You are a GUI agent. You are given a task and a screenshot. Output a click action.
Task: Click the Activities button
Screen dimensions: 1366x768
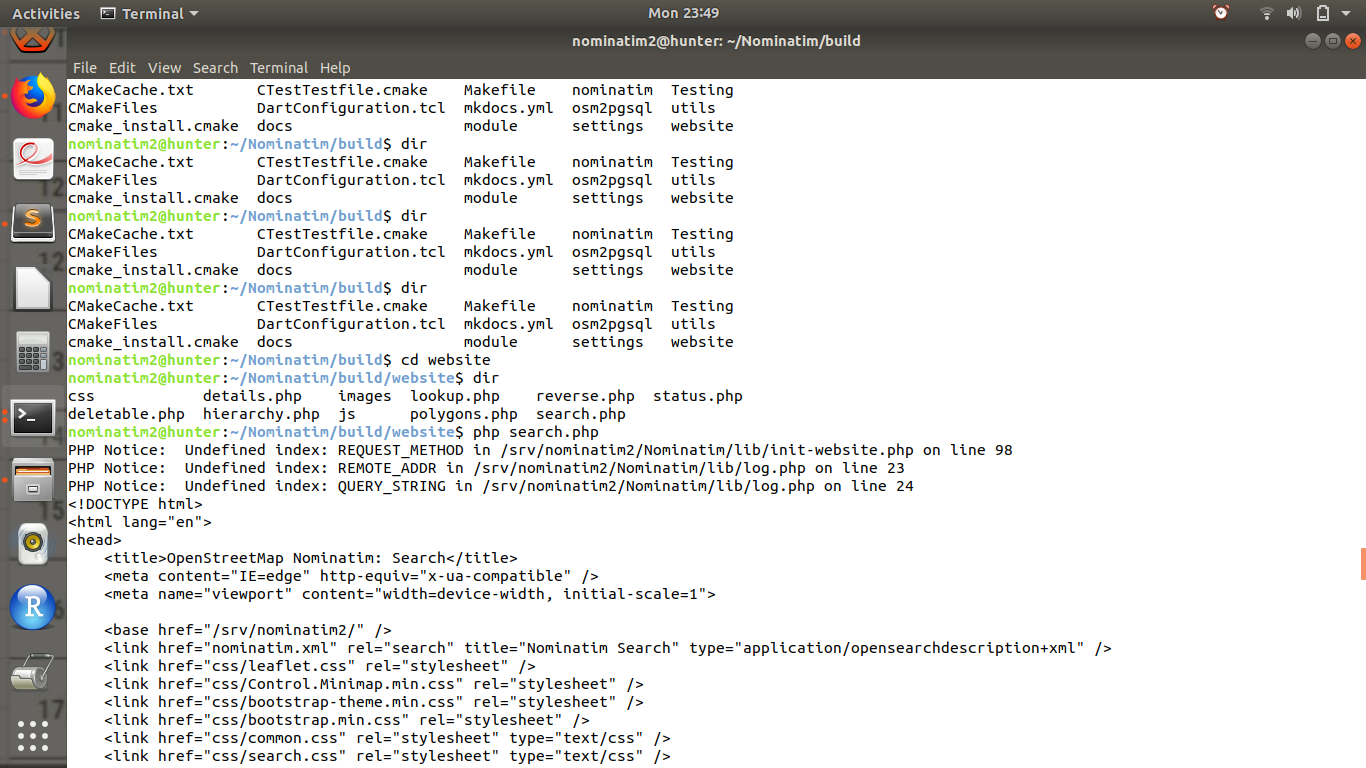click(x=46, y=13)
